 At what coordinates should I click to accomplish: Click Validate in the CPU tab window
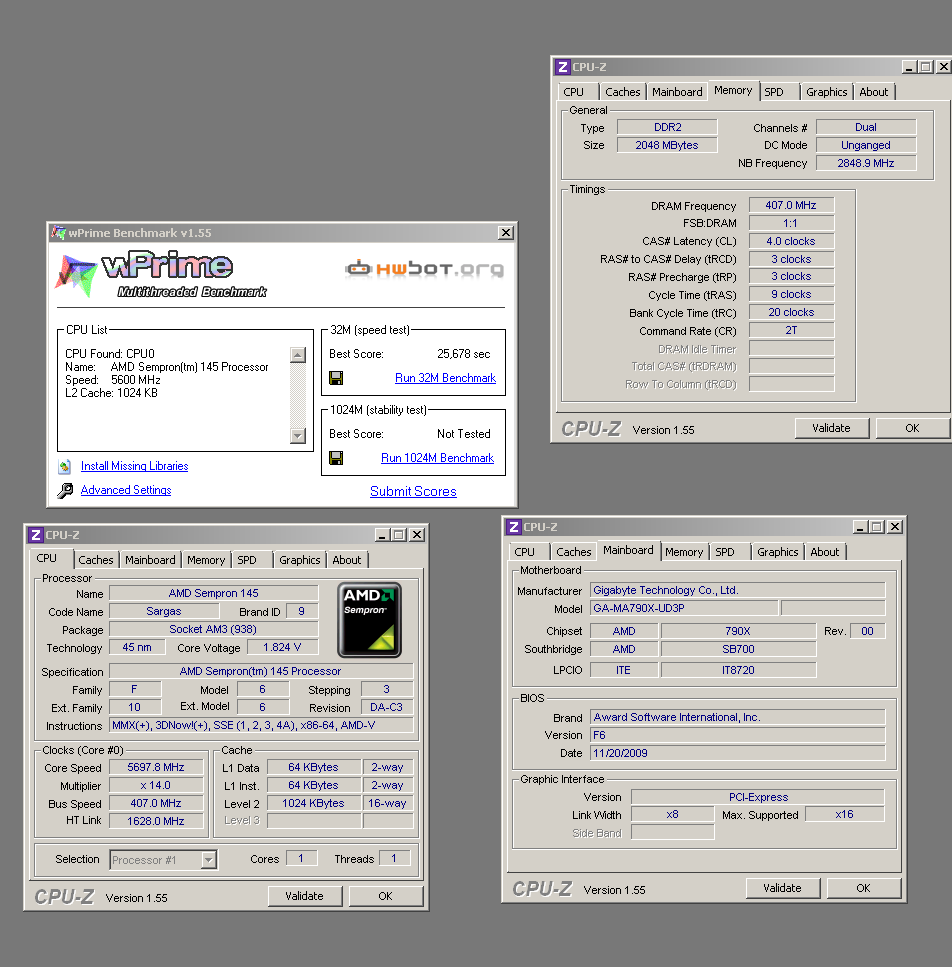[x=304, y=896]
